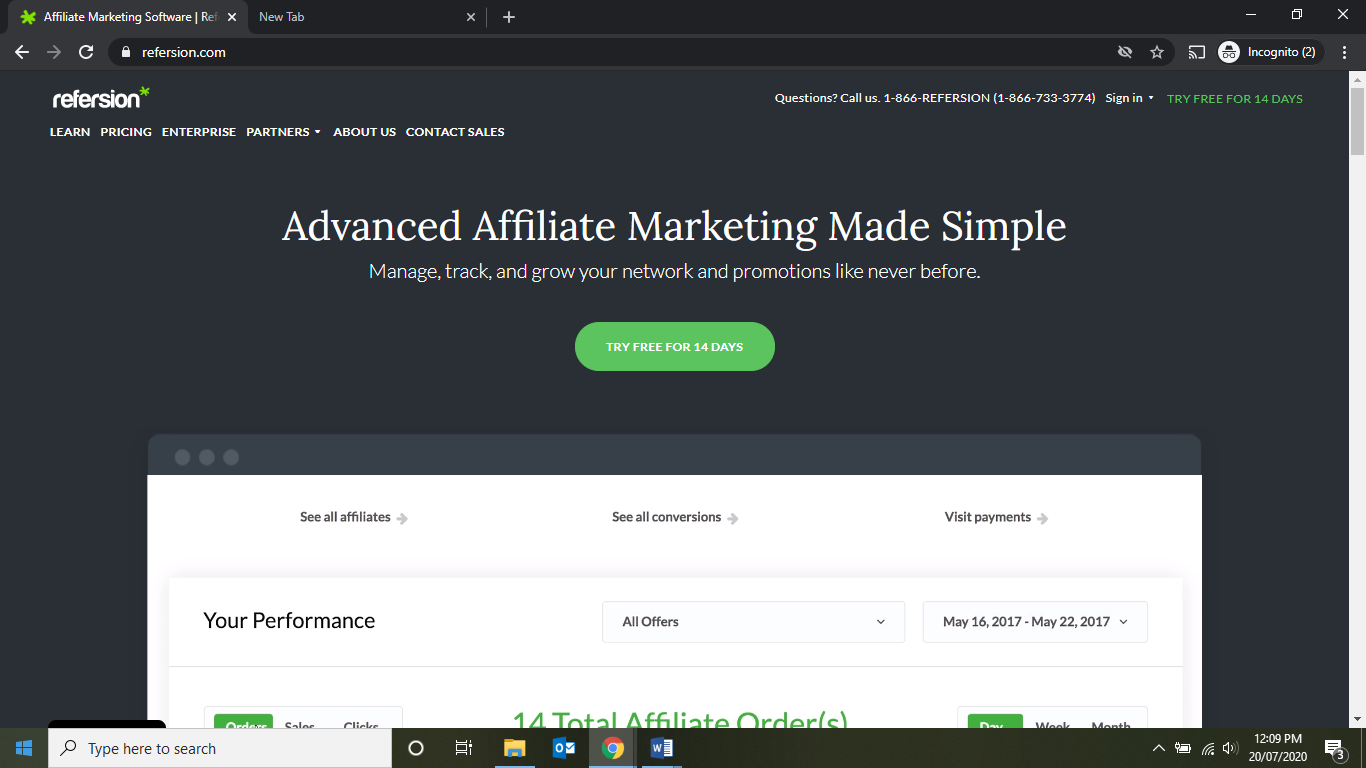Click CONTACT SALES in the navigation

point(455,132)
